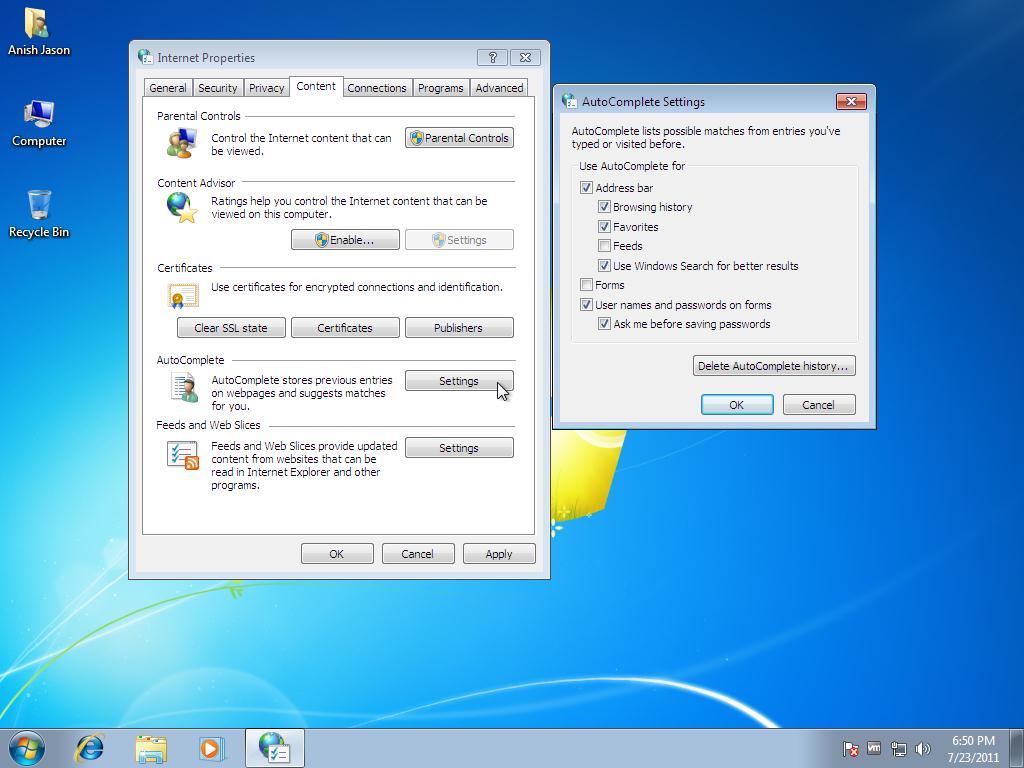Go to the Connections tab

[377, 88]
